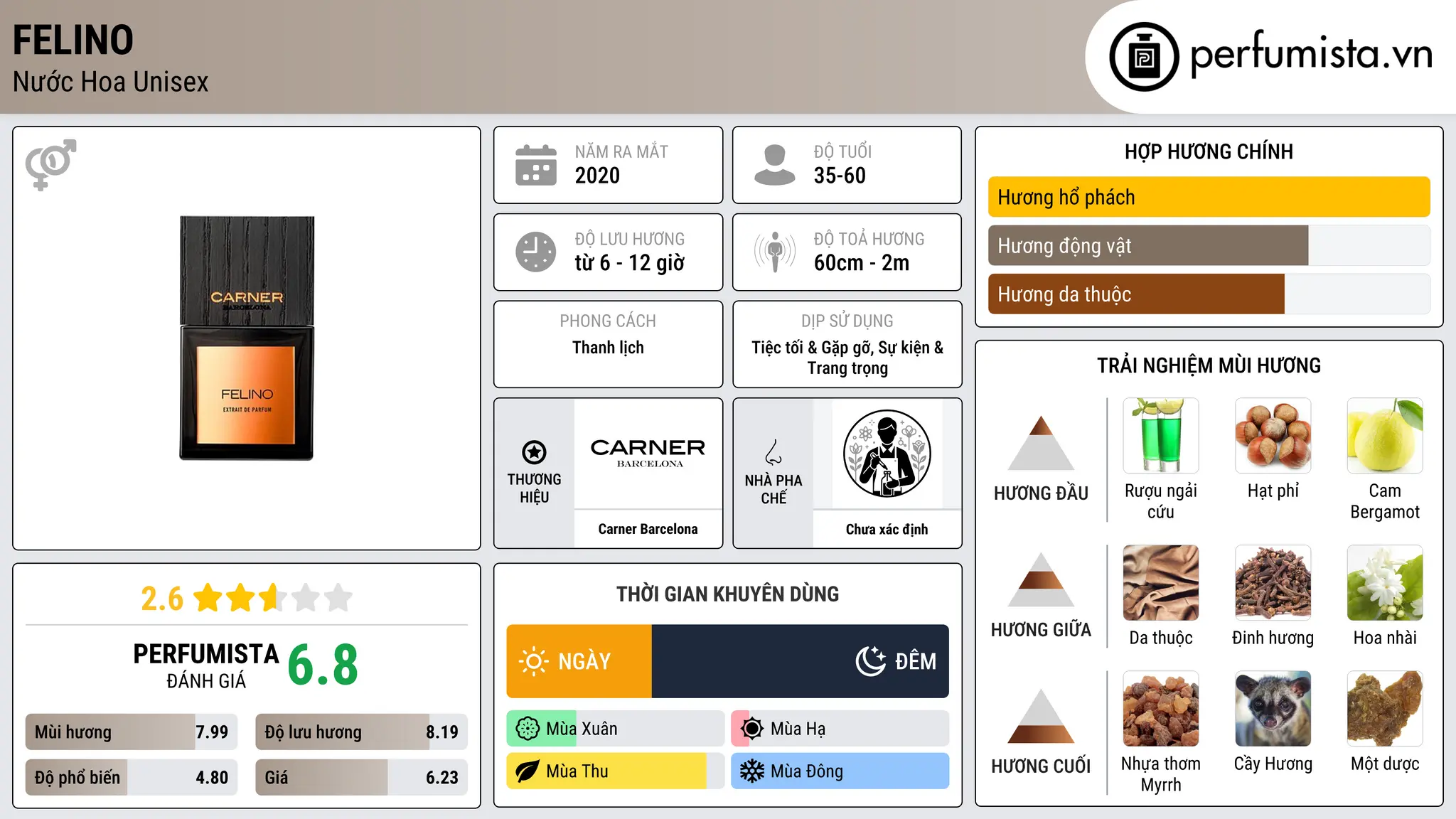Click the clock icon in the từ 6 - 12 giờ card
This screenshot has width=1456, height=819.
coord(536,252)
